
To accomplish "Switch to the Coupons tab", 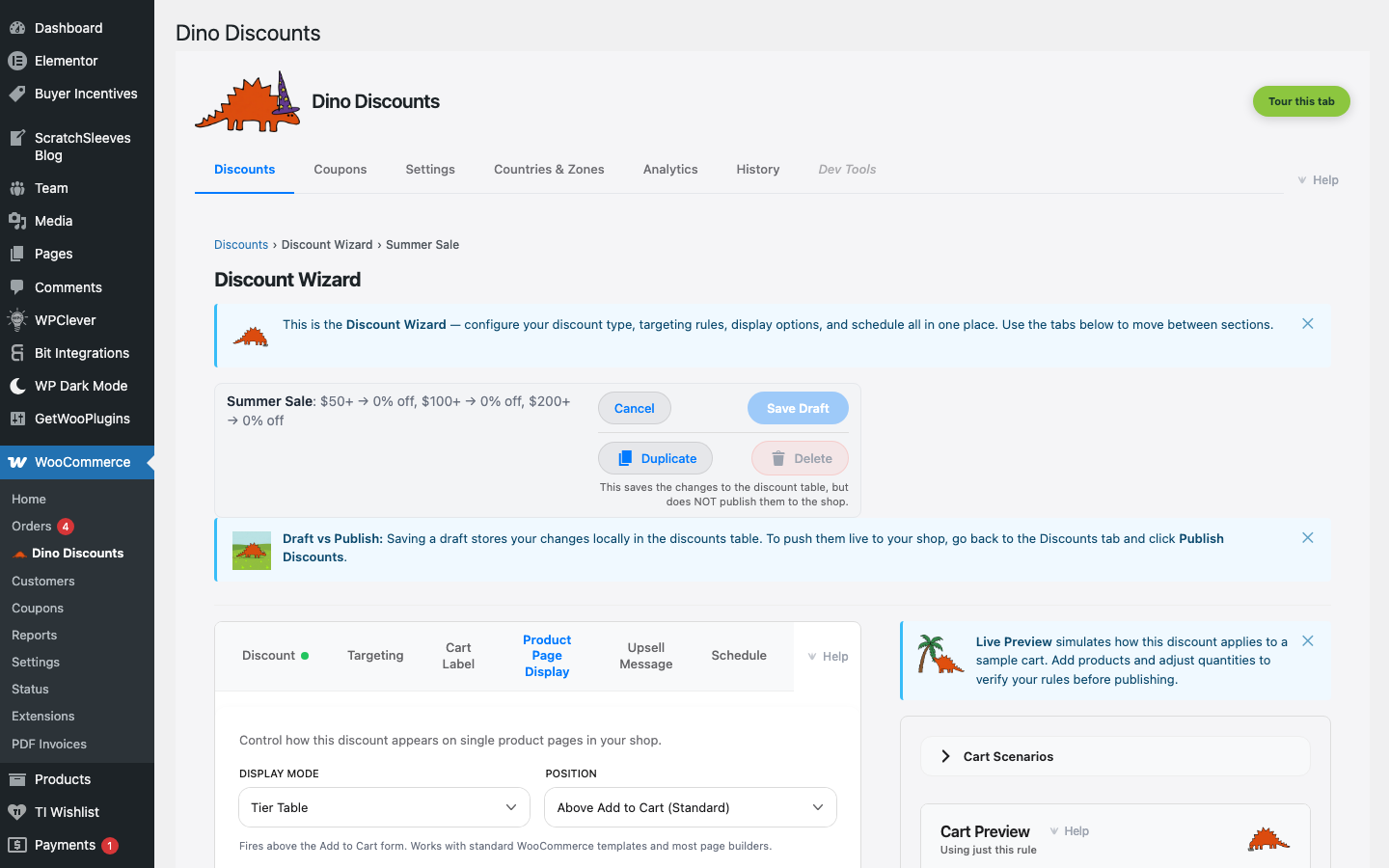I will coord(340,170).
